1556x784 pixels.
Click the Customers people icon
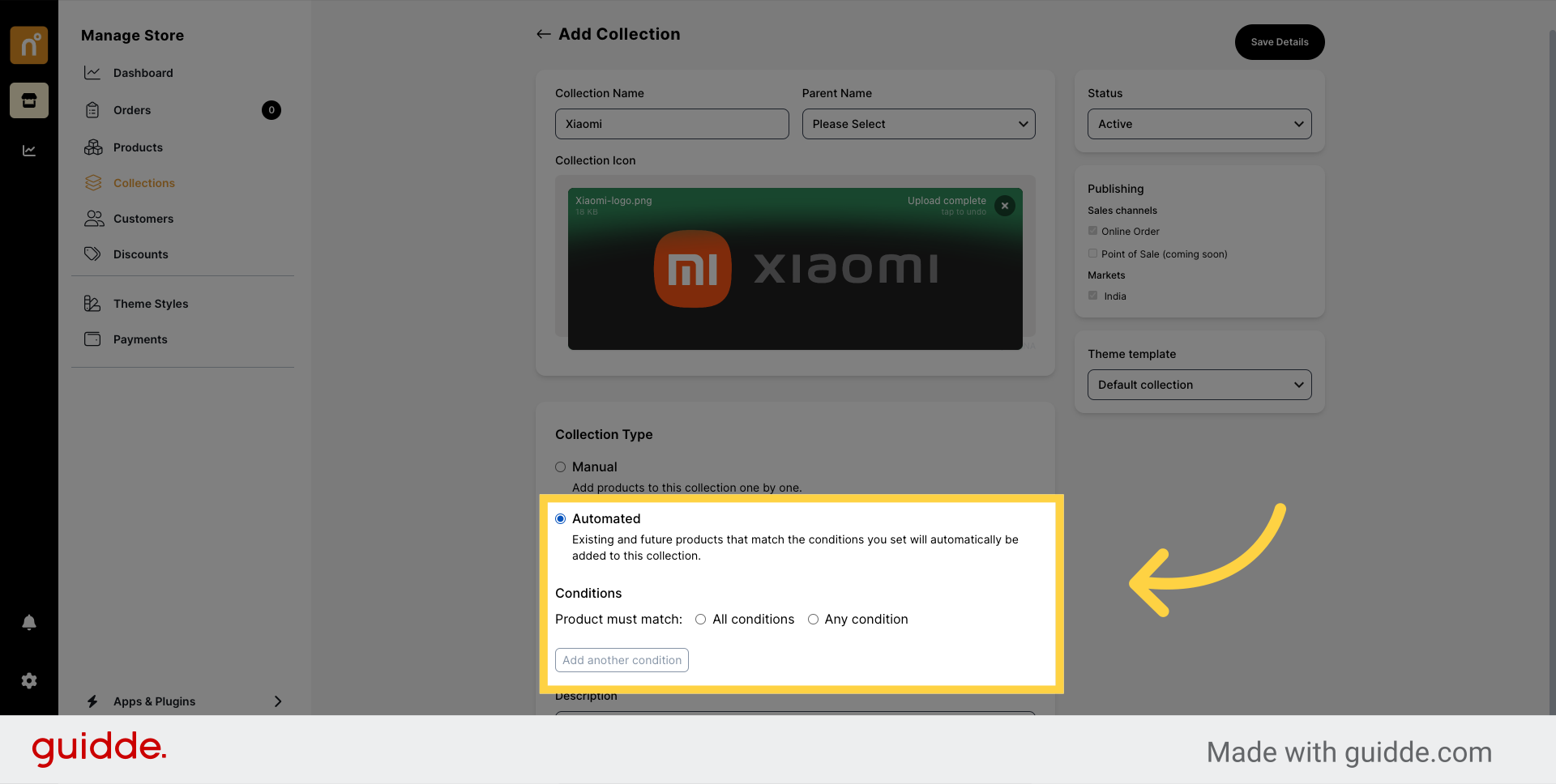(94, 219)
